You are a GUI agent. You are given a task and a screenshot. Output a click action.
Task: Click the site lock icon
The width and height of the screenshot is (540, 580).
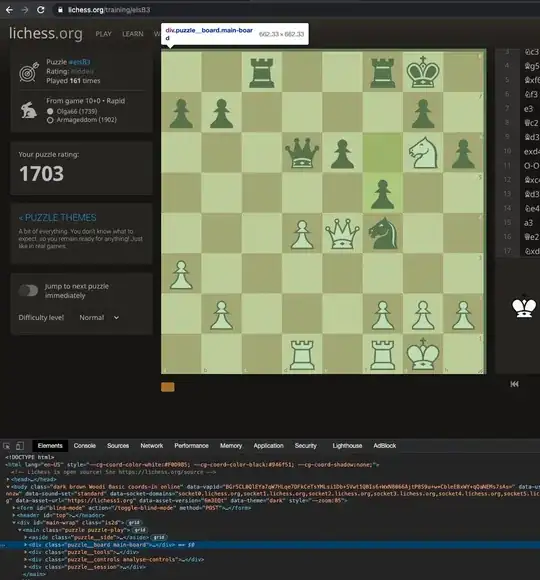coord(60,10)
